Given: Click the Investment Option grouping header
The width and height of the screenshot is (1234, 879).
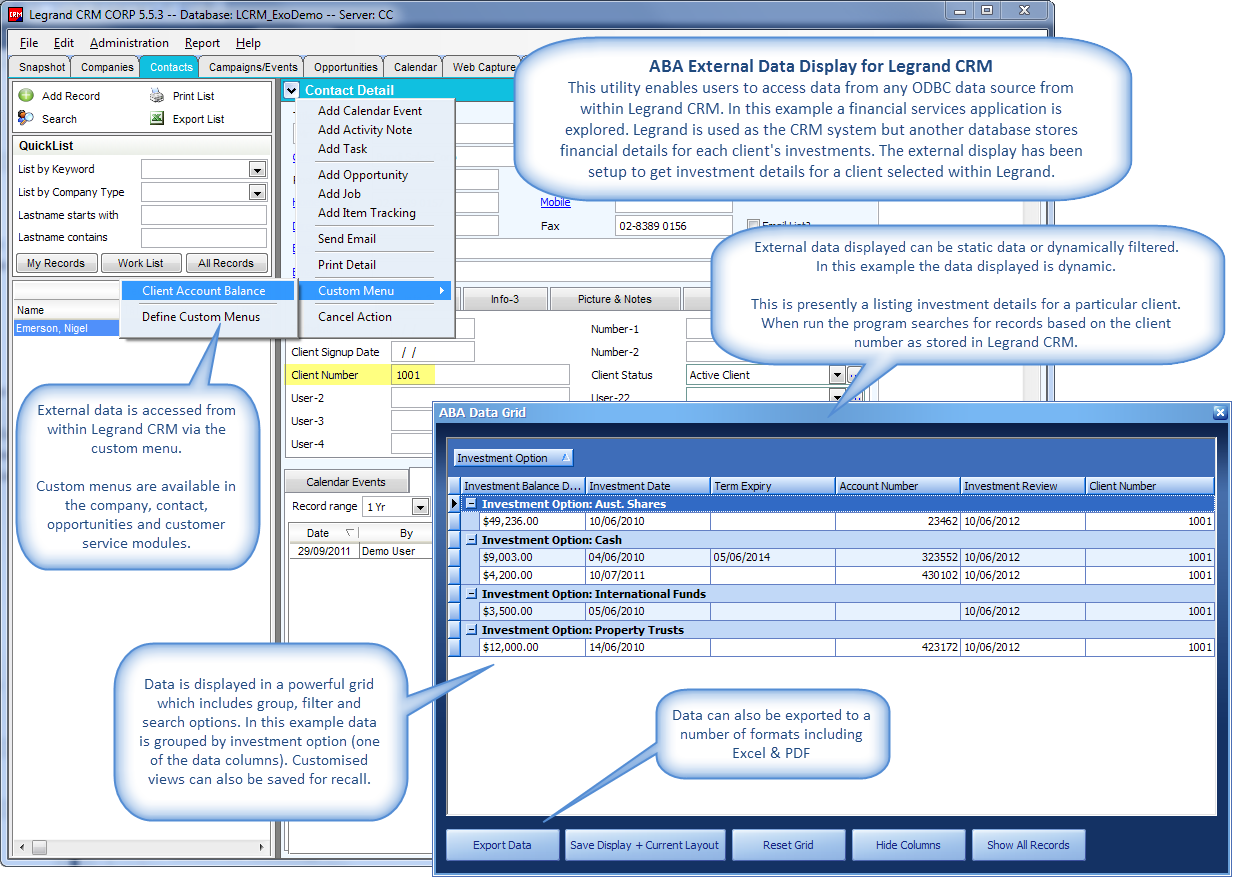Looking at the screenshot, I should pyautogui.click(x=513, y=458).
